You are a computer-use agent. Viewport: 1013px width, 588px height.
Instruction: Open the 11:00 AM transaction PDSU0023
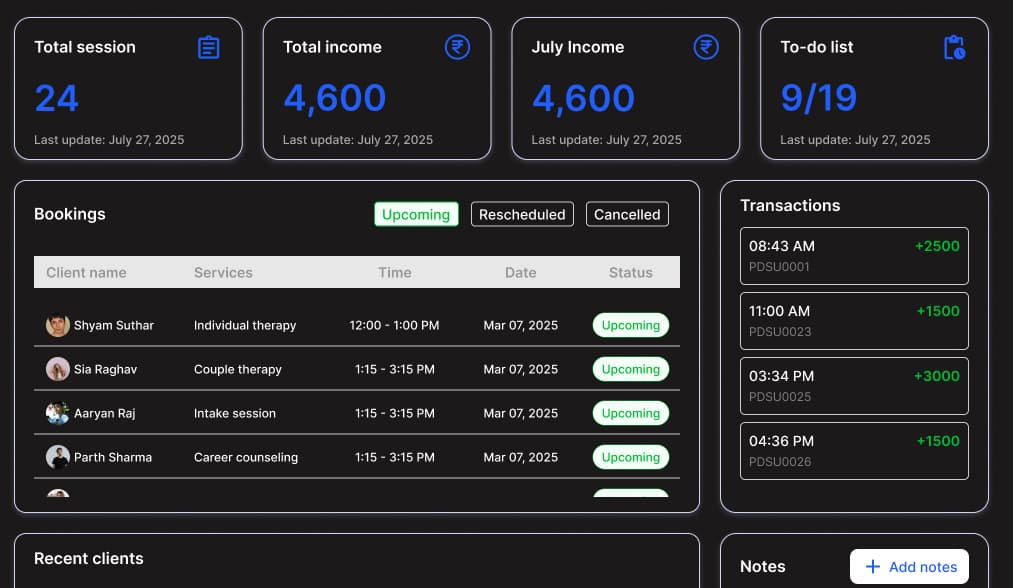click(854, 321)
